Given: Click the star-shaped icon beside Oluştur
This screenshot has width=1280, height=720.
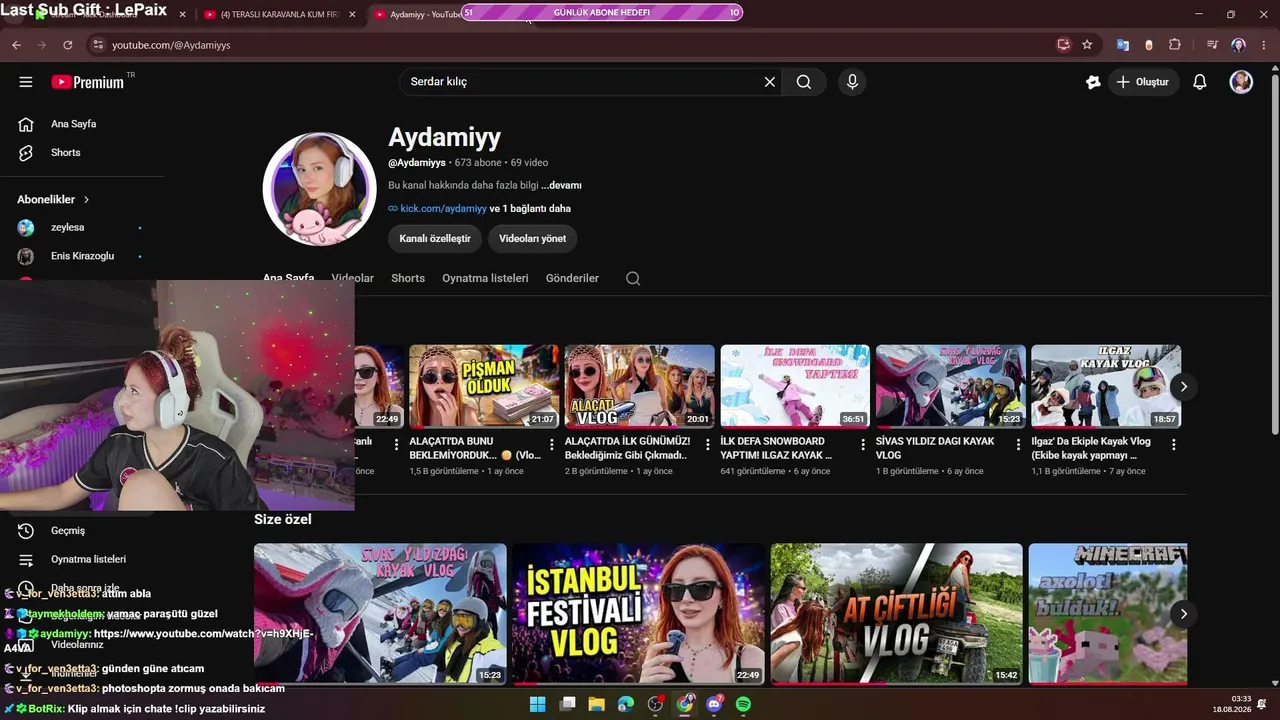Looking at the screenshot, I should 1093,82.
